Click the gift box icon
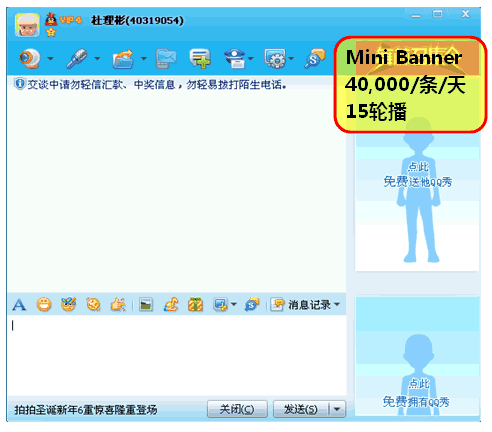 195,304
